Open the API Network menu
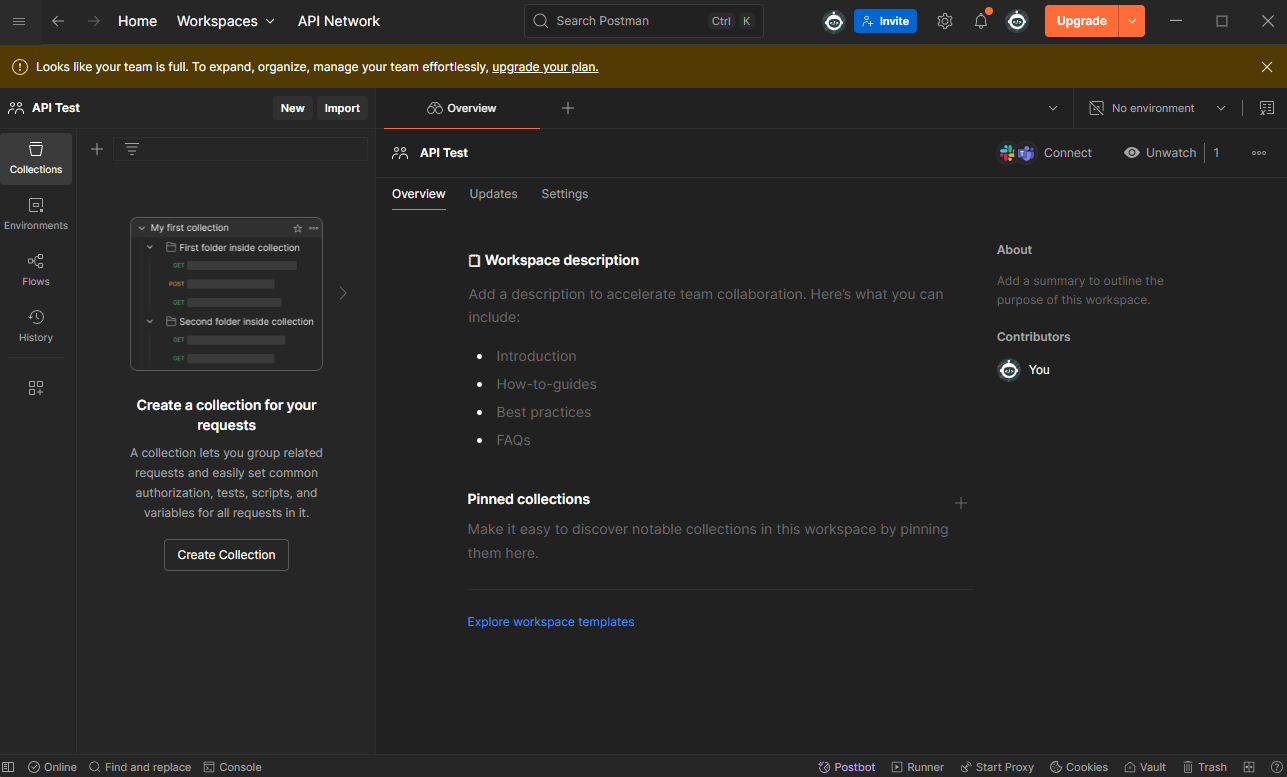 [339, 21]
